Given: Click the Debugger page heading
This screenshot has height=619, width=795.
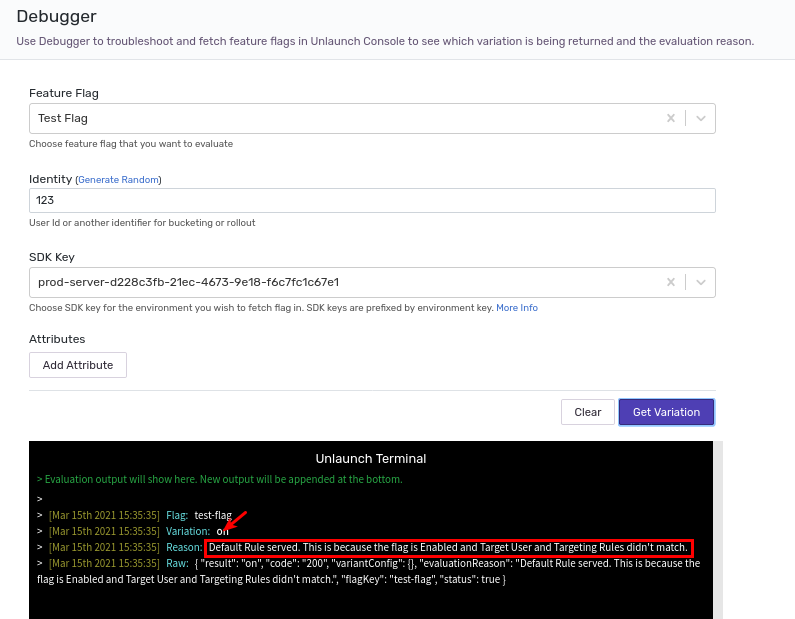Looking at the screenshot, I should pyautogui.click(x=56, y=16).
